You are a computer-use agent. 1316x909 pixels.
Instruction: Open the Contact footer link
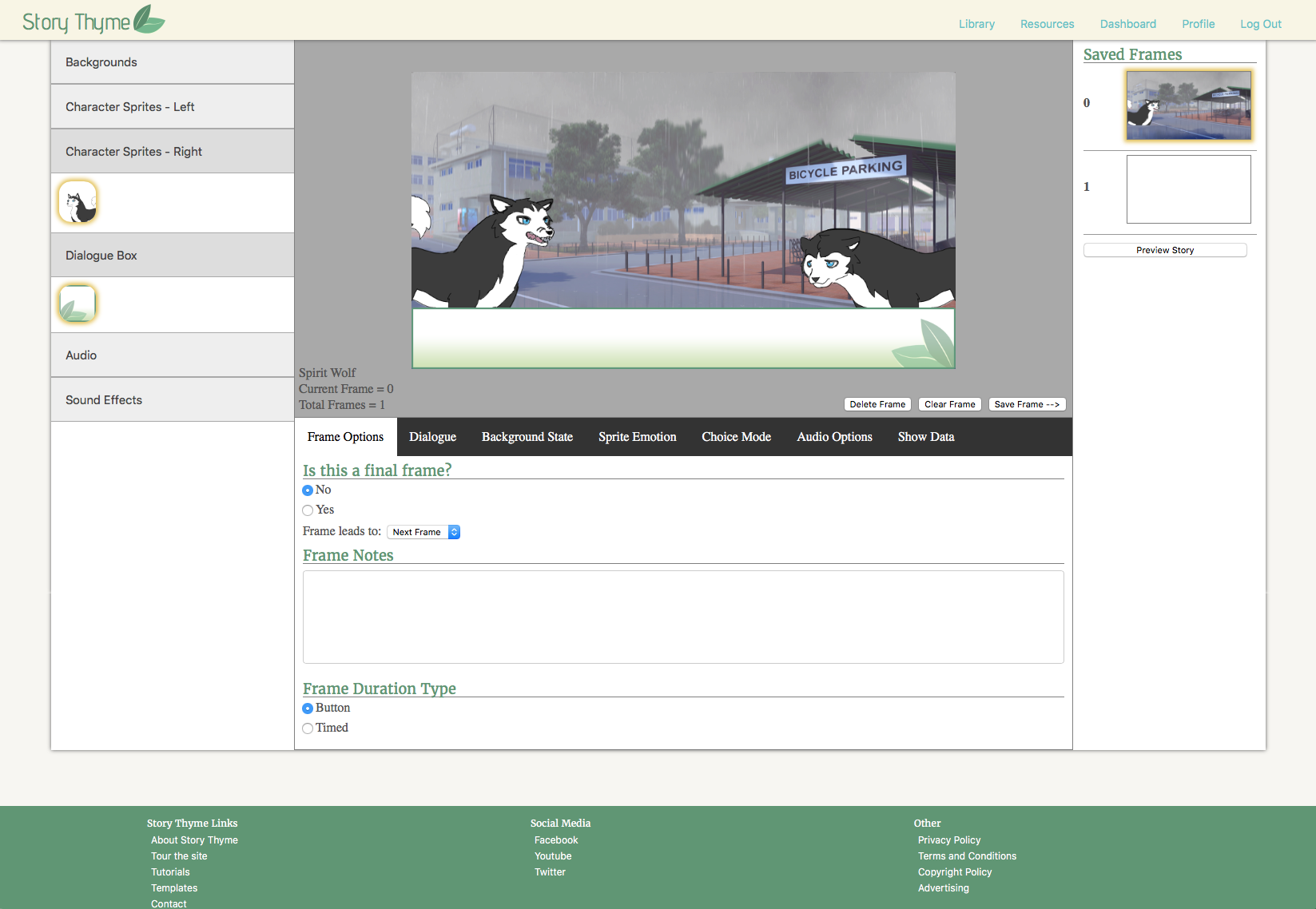(x=169, y=903)
